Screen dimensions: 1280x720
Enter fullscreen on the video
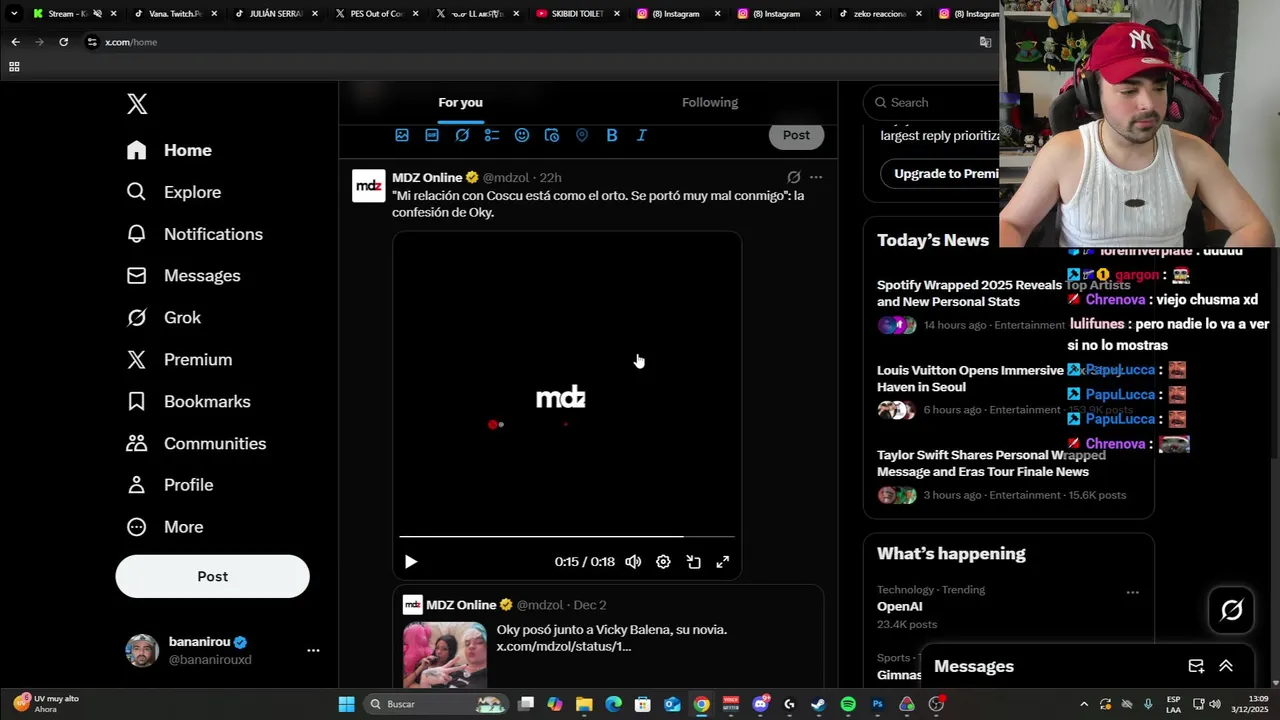[723, 562]
